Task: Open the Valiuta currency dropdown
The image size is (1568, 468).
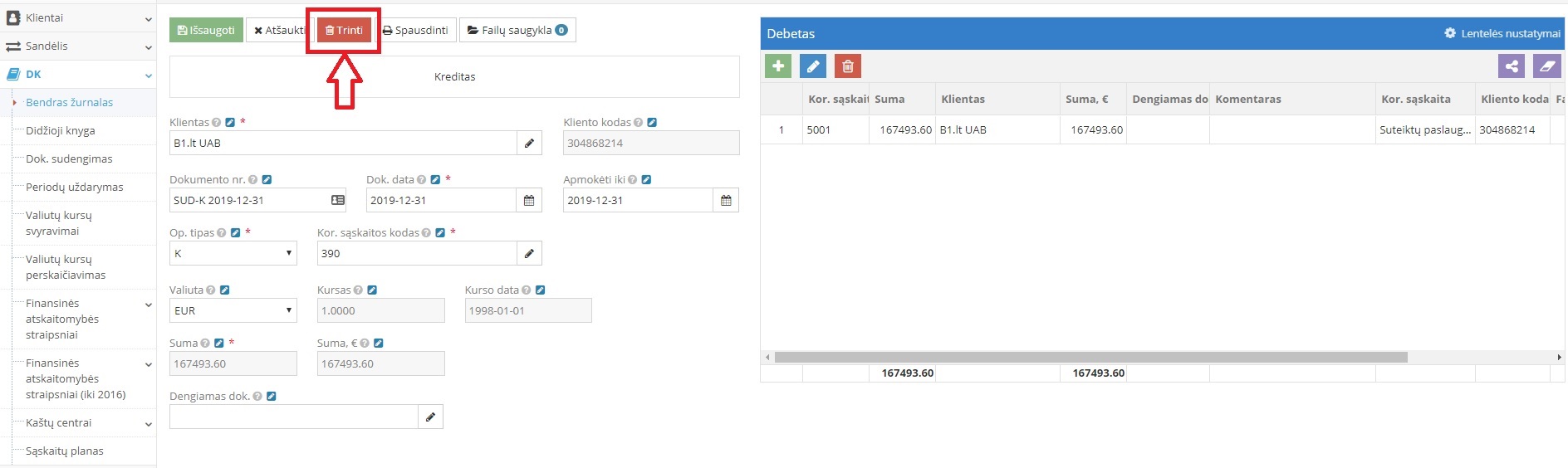Action: [x=233, y=311]
